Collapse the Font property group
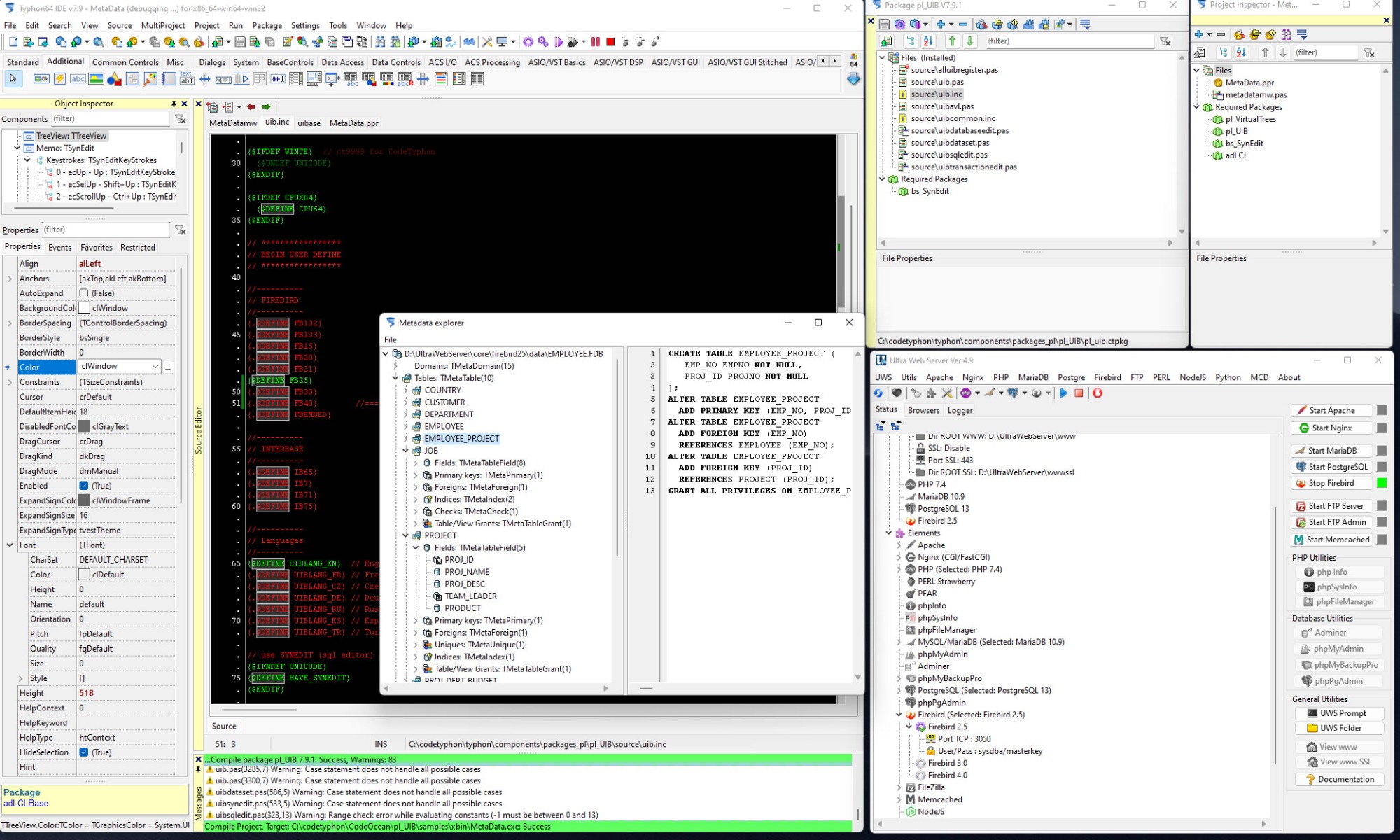 click(9, 545)
